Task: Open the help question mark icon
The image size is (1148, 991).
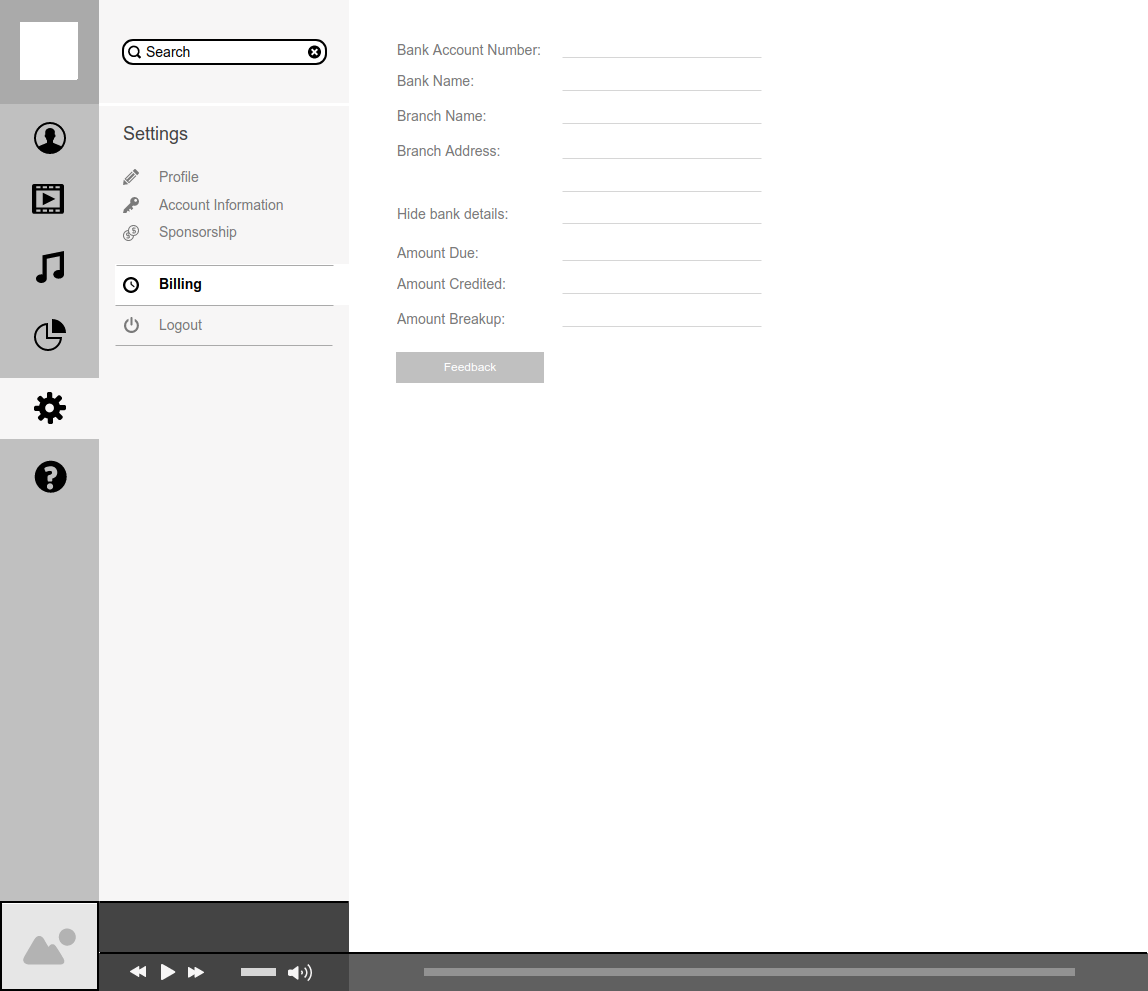Action: tap(51, 477)
